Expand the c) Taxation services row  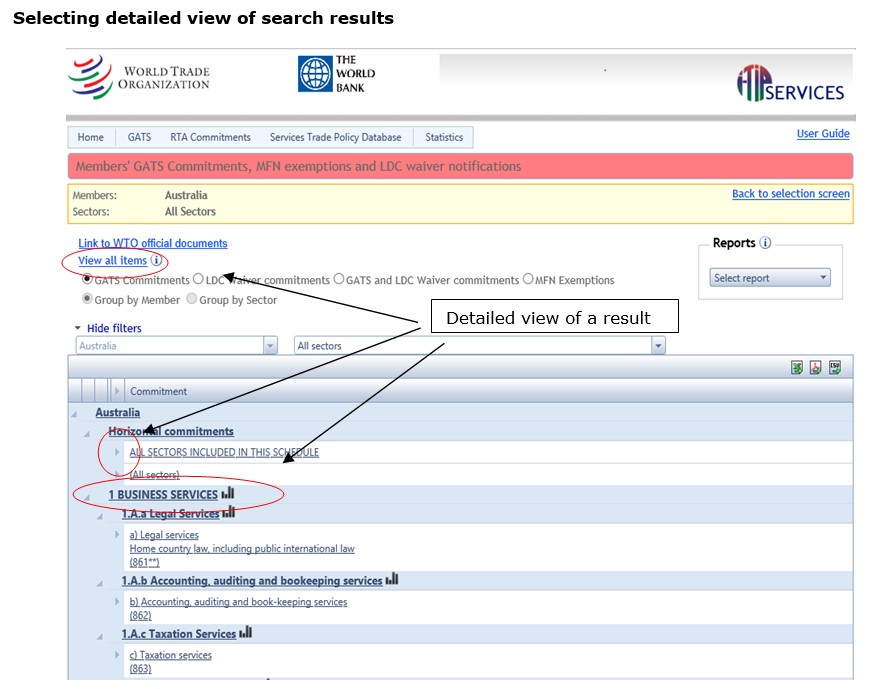coord(117,654)
